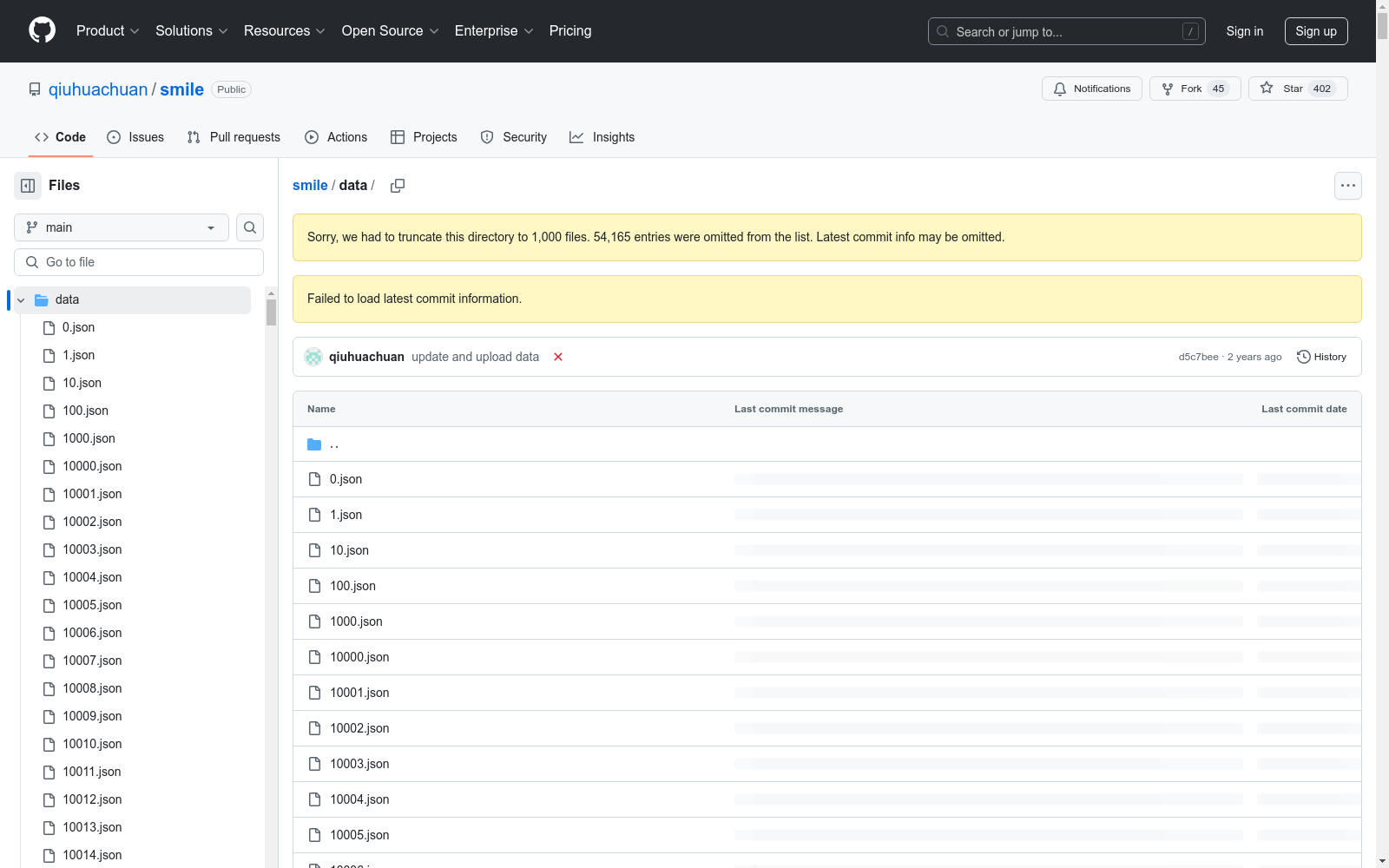Switch to the Issues tab
This screenshot has height=868, width=1389.
pyautogui.click(x=135, y=137)
